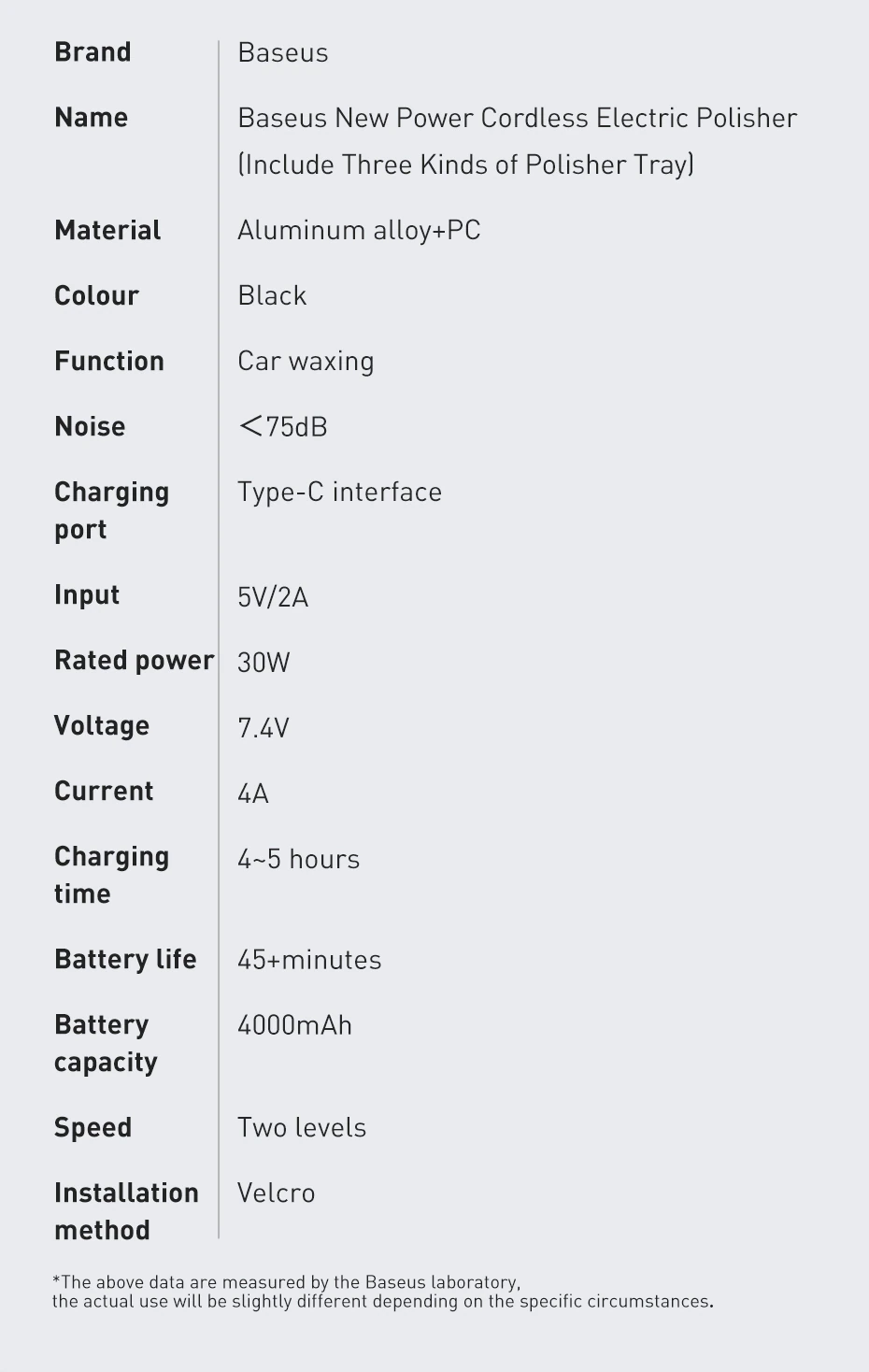Select the 'Two levels' speed value
Image resolution: width=869 pixels, height=1372 pixels.
coord(301,1128)
